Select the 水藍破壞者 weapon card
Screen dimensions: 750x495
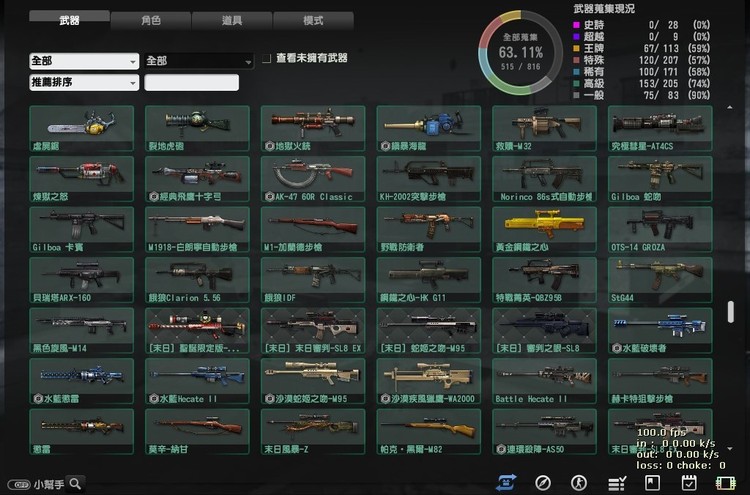coord(661,331)
